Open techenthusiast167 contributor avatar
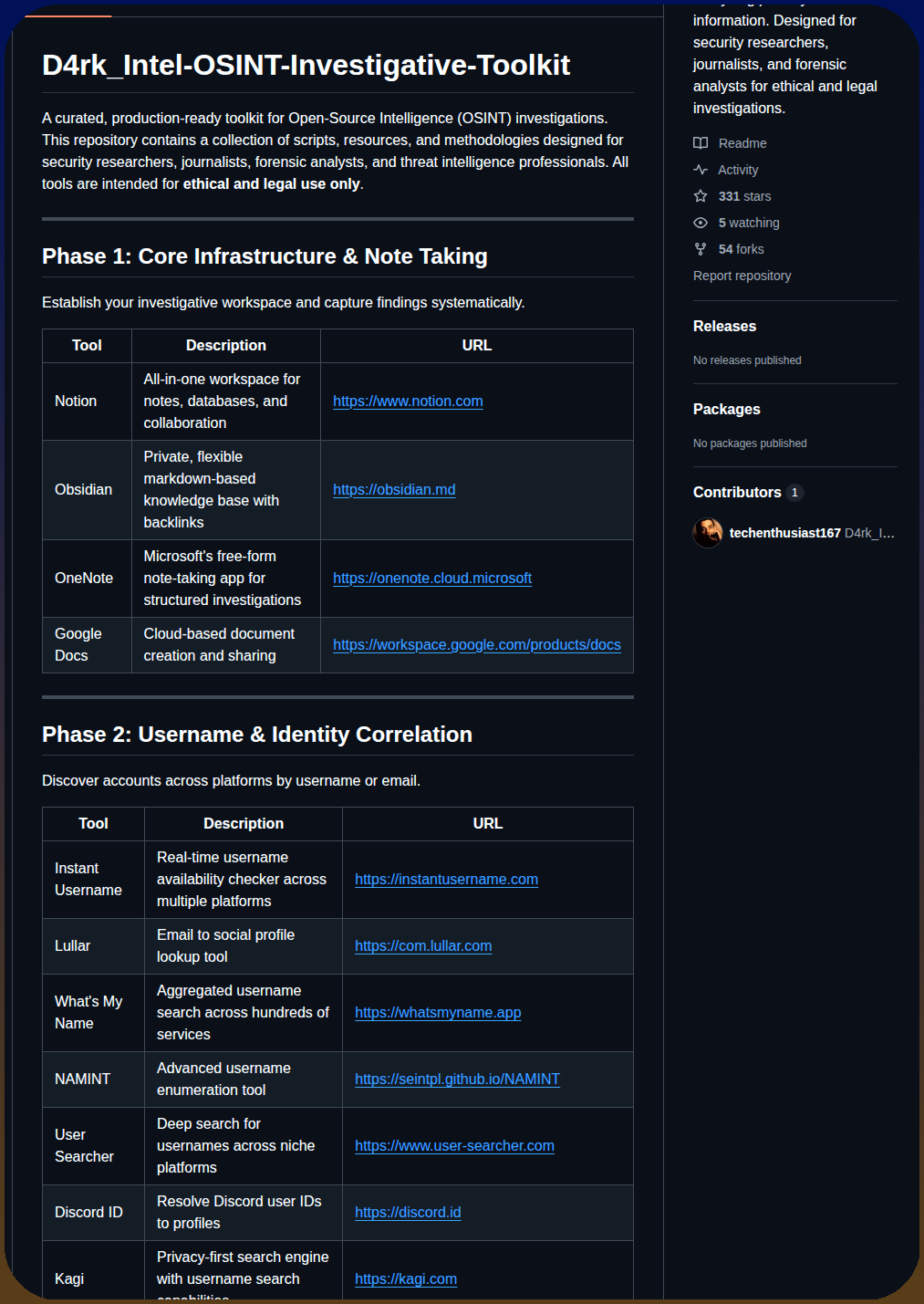 708,533
